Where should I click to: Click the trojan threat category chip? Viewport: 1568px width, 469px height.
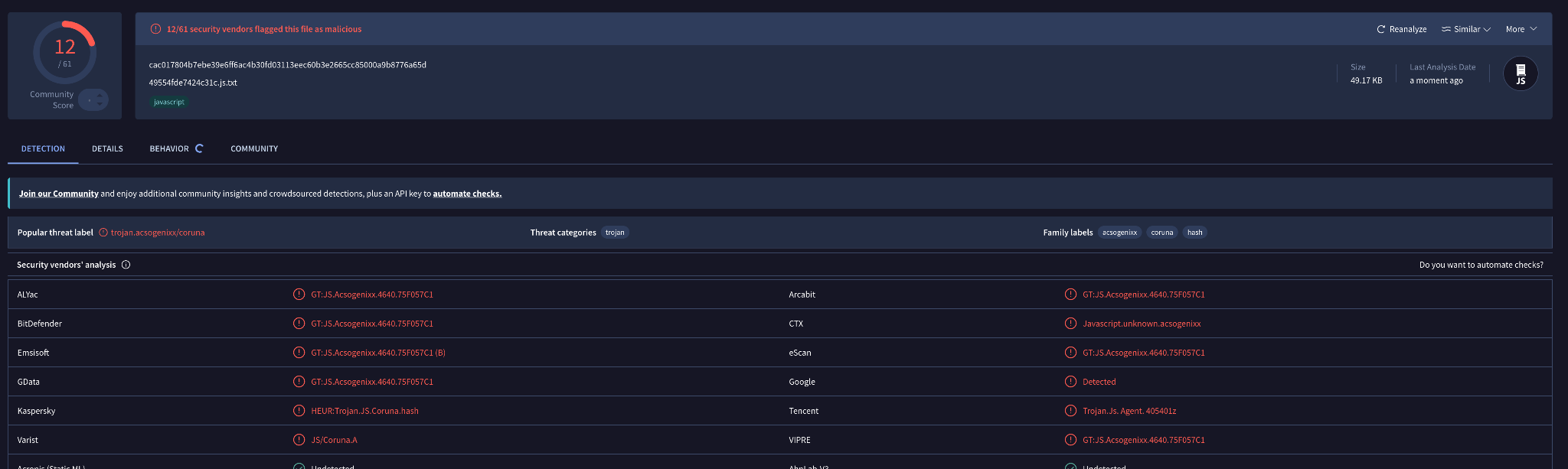pos(615,233)
